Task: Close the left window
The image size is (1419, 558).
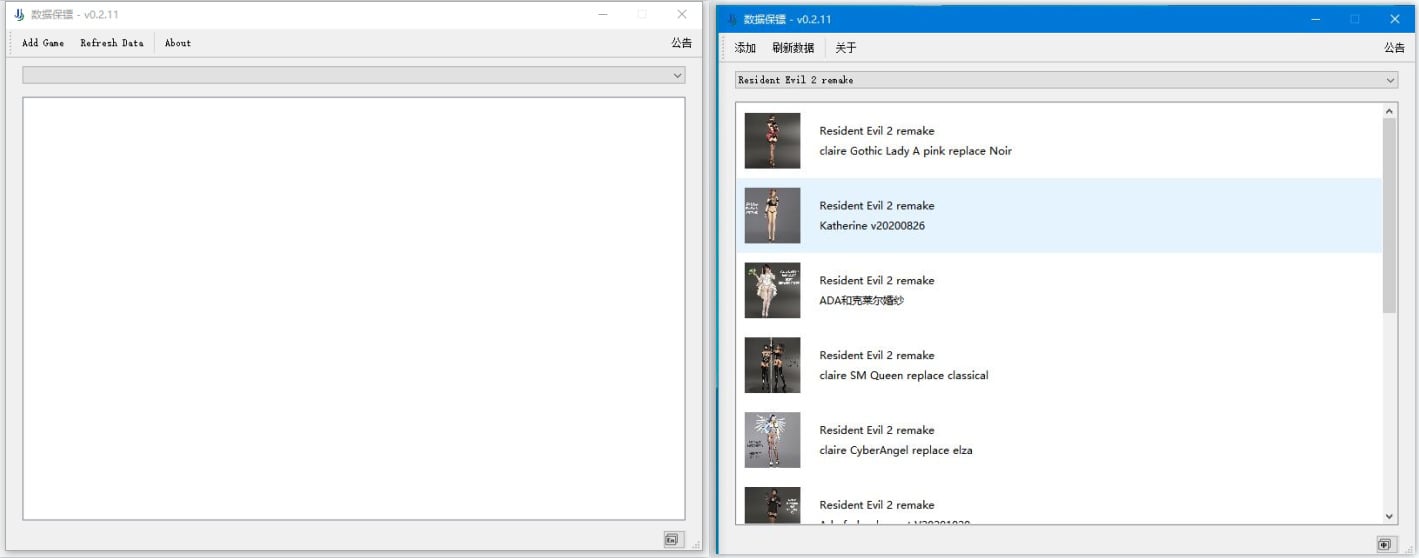Action: pos(682,15)
